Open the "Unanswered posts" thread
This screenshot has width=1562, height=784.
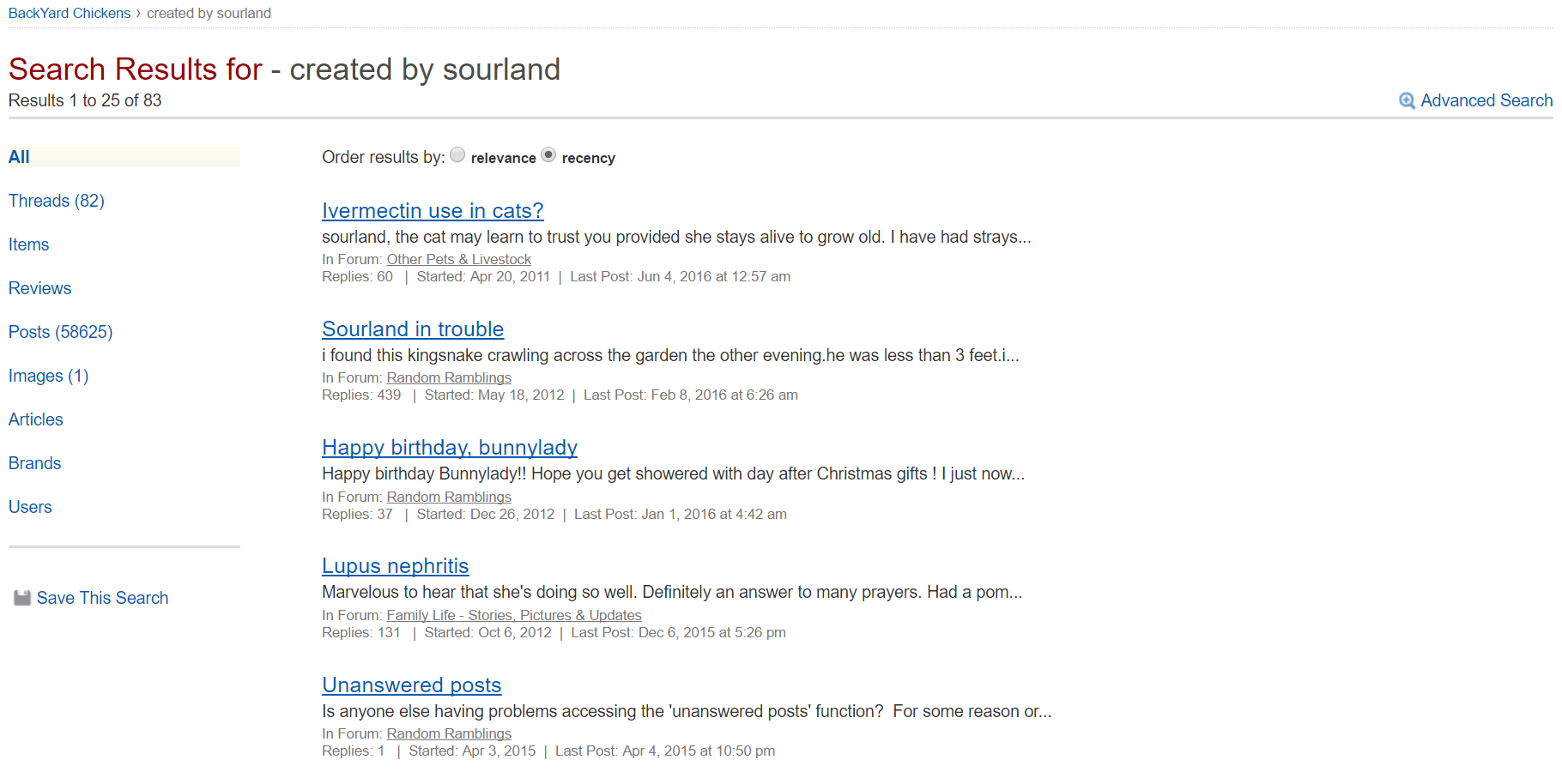coord(412,685)
